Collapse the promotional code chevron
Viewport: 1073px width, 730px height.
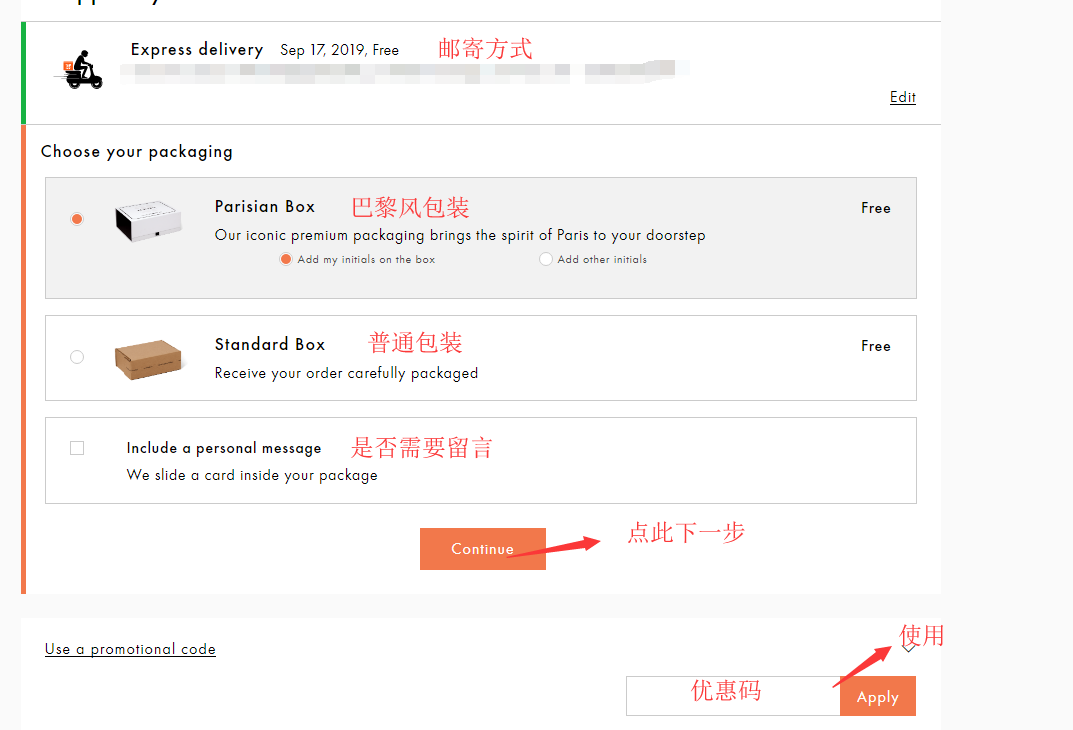tap(908, 648)
